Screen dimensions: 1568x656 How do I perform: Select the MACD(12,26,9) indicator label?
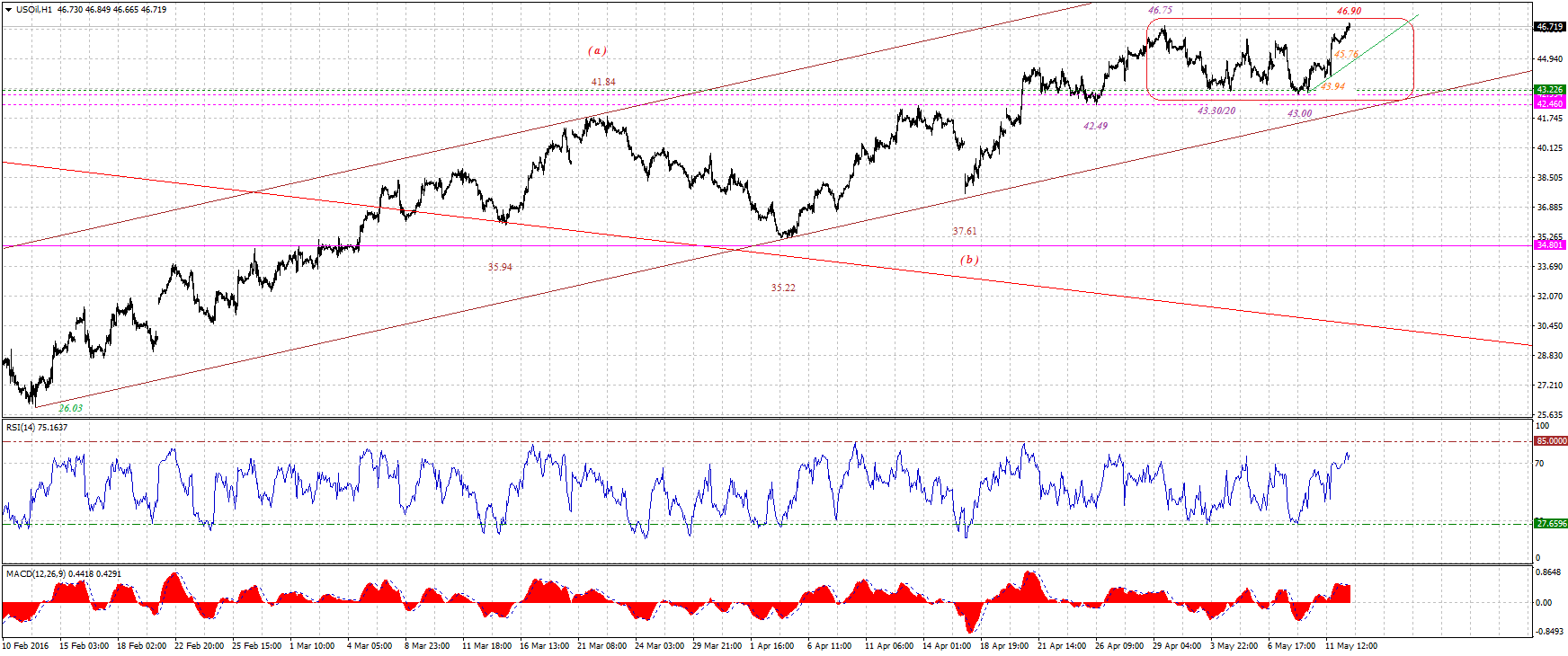[x=64, y=573]
